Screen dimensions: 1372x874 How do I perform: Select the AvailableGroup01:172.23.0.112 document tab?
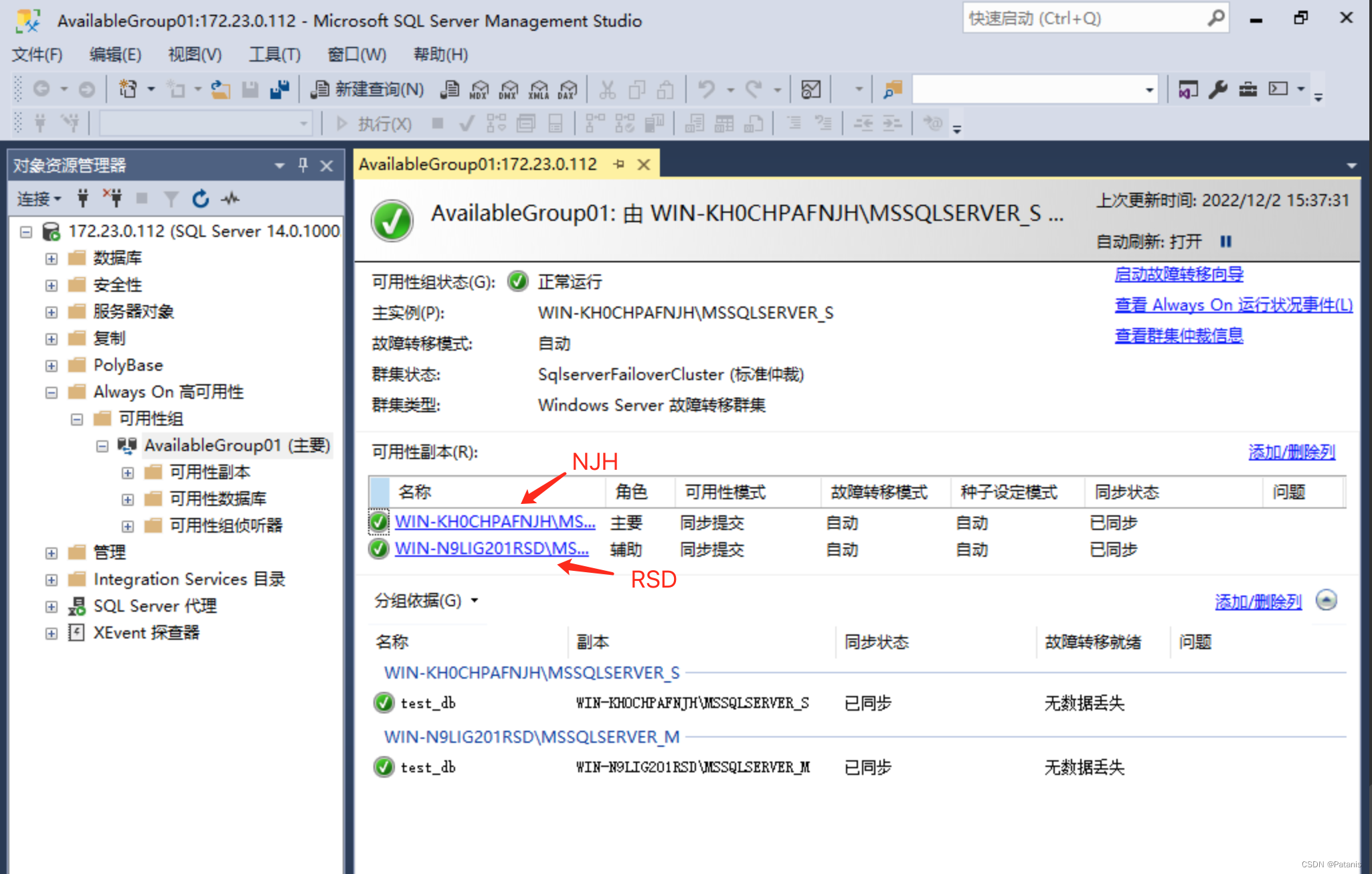click(478, 164)
